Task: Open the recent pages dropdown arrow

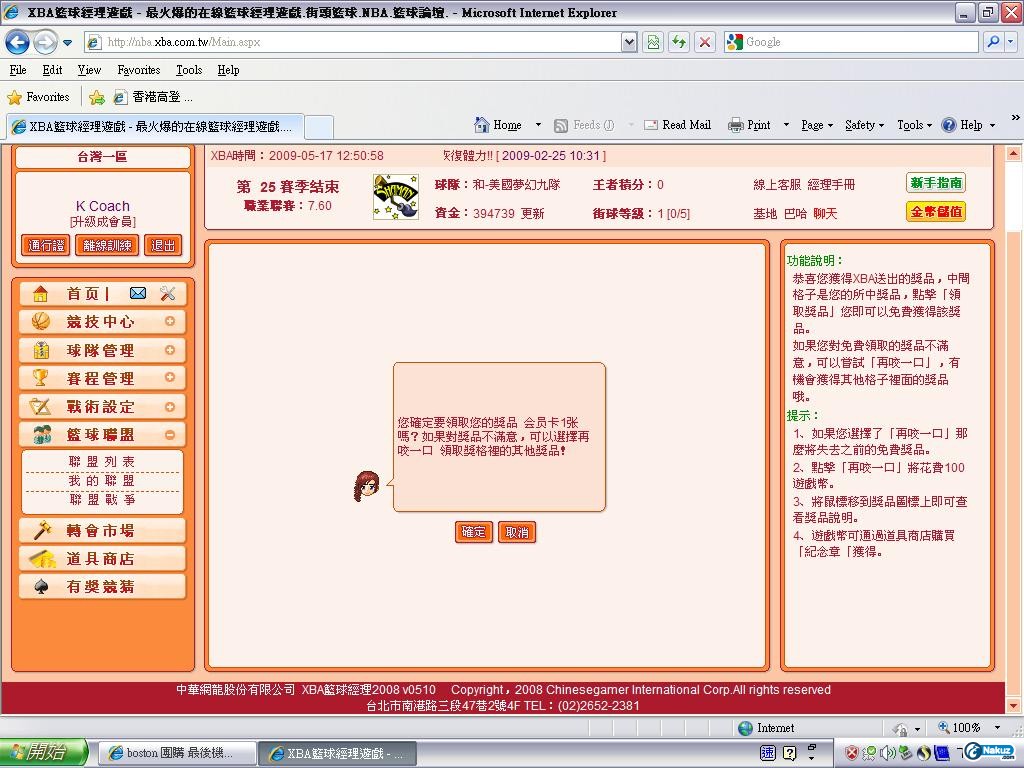Action: (67, 43)
